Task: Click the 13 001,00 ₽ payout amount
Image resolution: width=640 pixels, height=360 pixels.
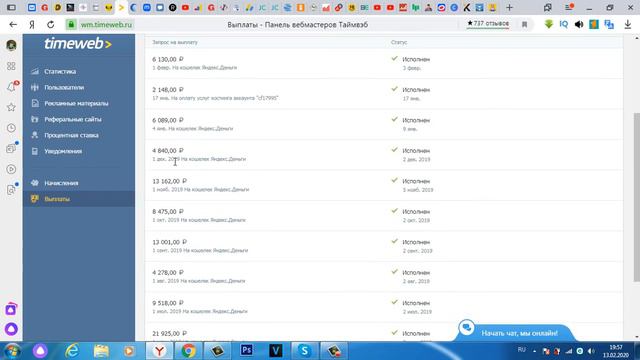Action: coord(169,242)
